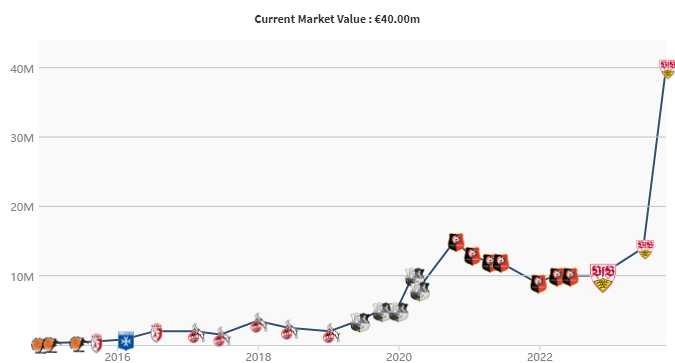Select the Lille crest just before the Auxerre marker
This screenshot has height=363, width=675.
[96, 343]
